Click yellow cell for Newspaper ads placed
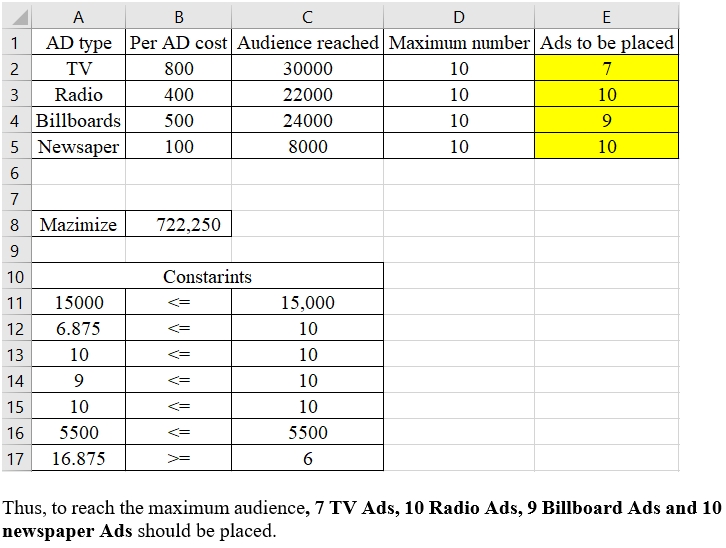 (x=607, y=146)
